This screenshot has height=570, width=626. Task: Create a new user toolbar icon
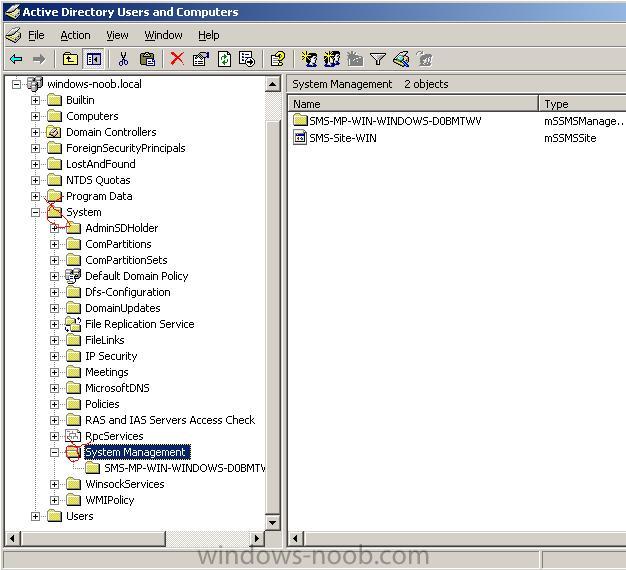pos(309,59)
